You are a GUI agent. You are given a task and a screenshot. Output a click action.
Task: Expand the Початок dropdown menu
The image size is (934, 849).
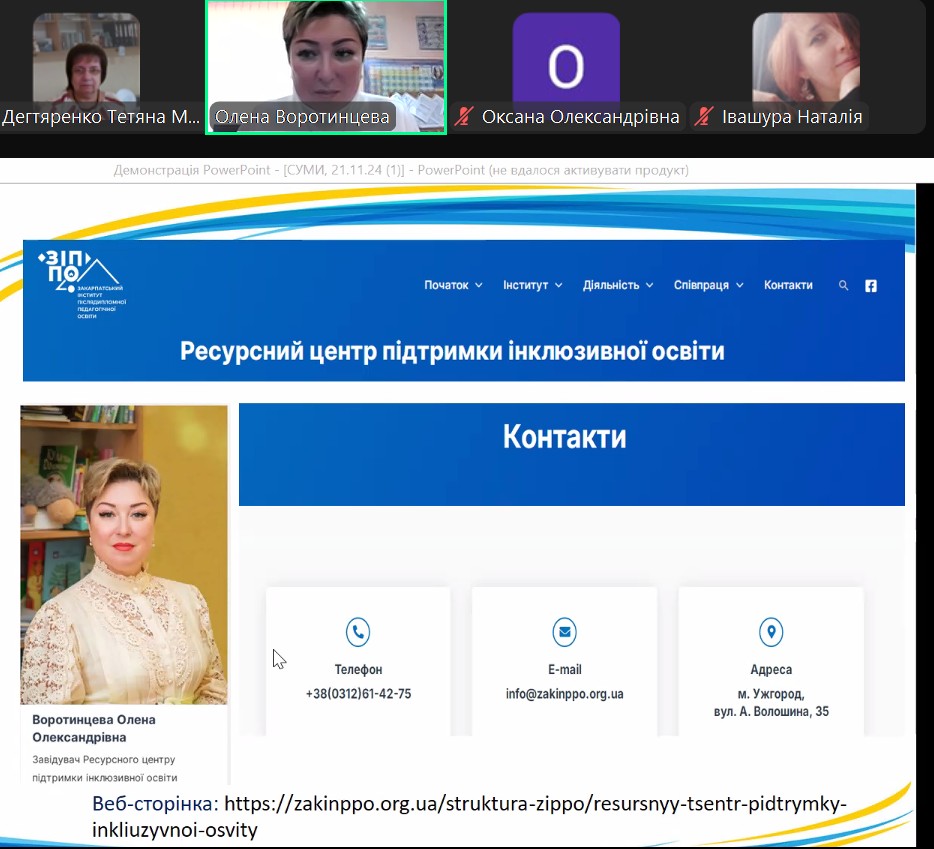tap(453, 286)
